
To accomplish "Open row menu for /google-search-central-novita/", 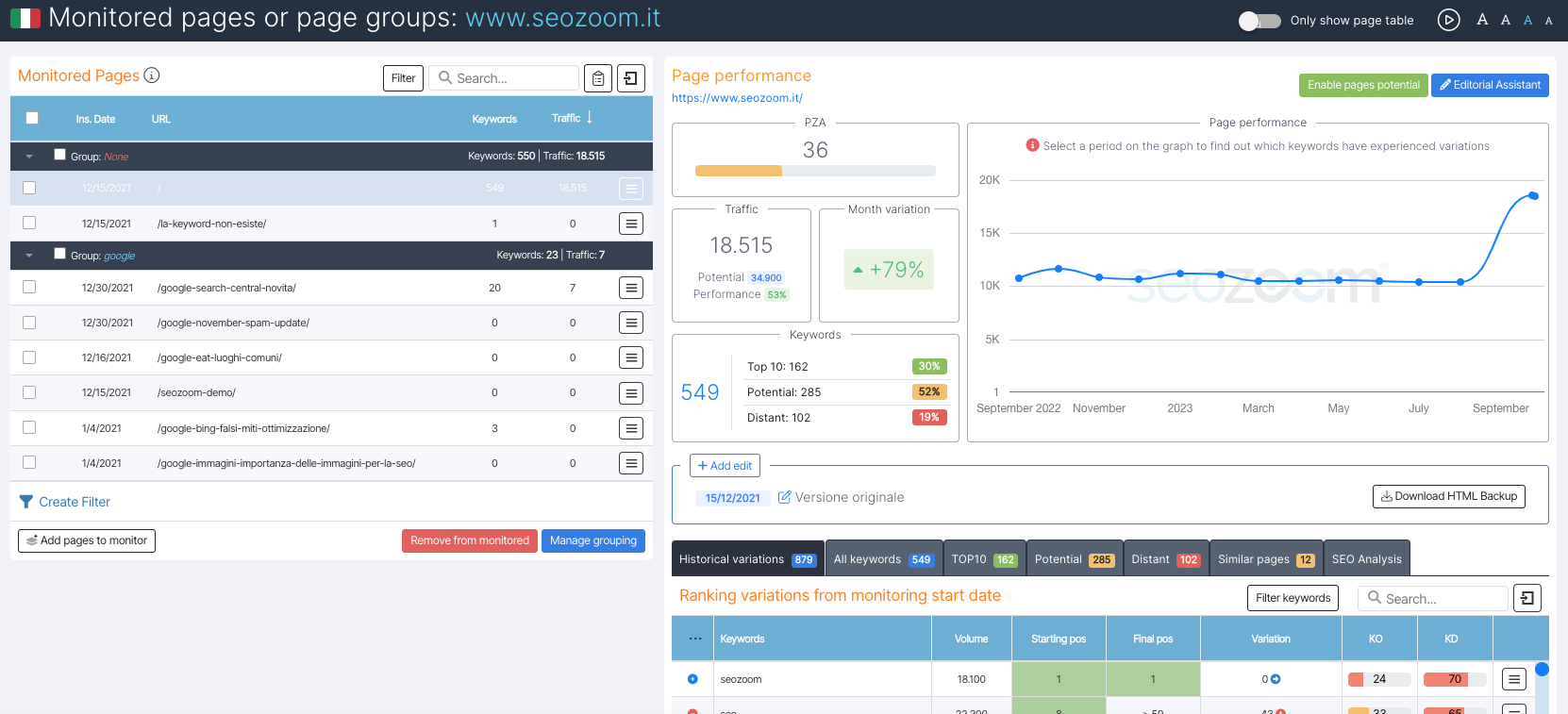I will 631,288.
